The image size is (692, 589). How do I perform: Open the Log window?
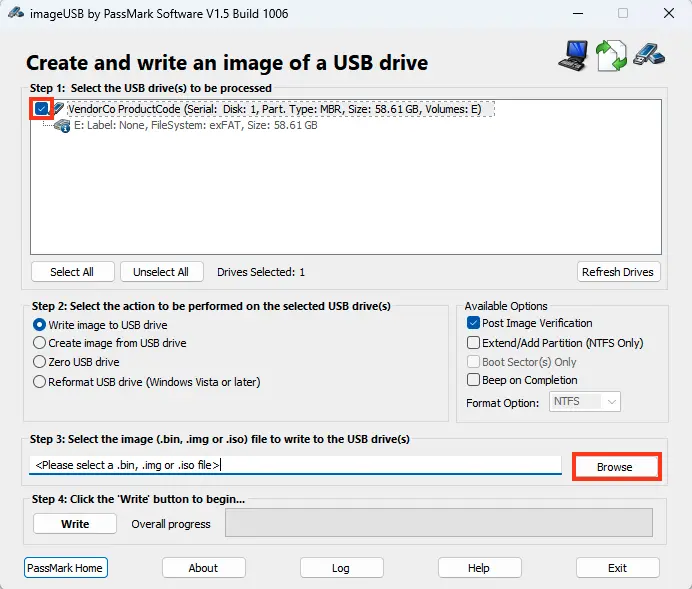pyautogui.click(x=342, y=568)
